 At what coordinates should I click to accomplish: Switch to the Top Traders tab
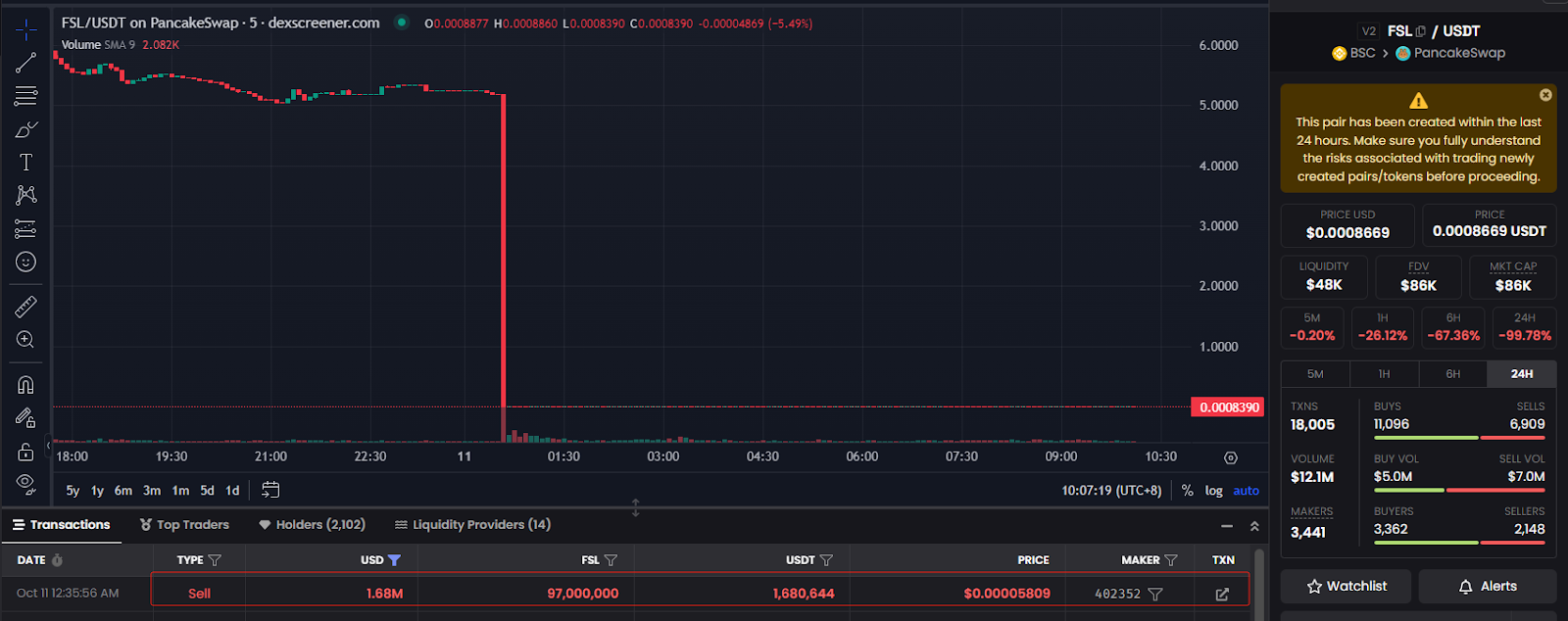(x=184, y=525)
